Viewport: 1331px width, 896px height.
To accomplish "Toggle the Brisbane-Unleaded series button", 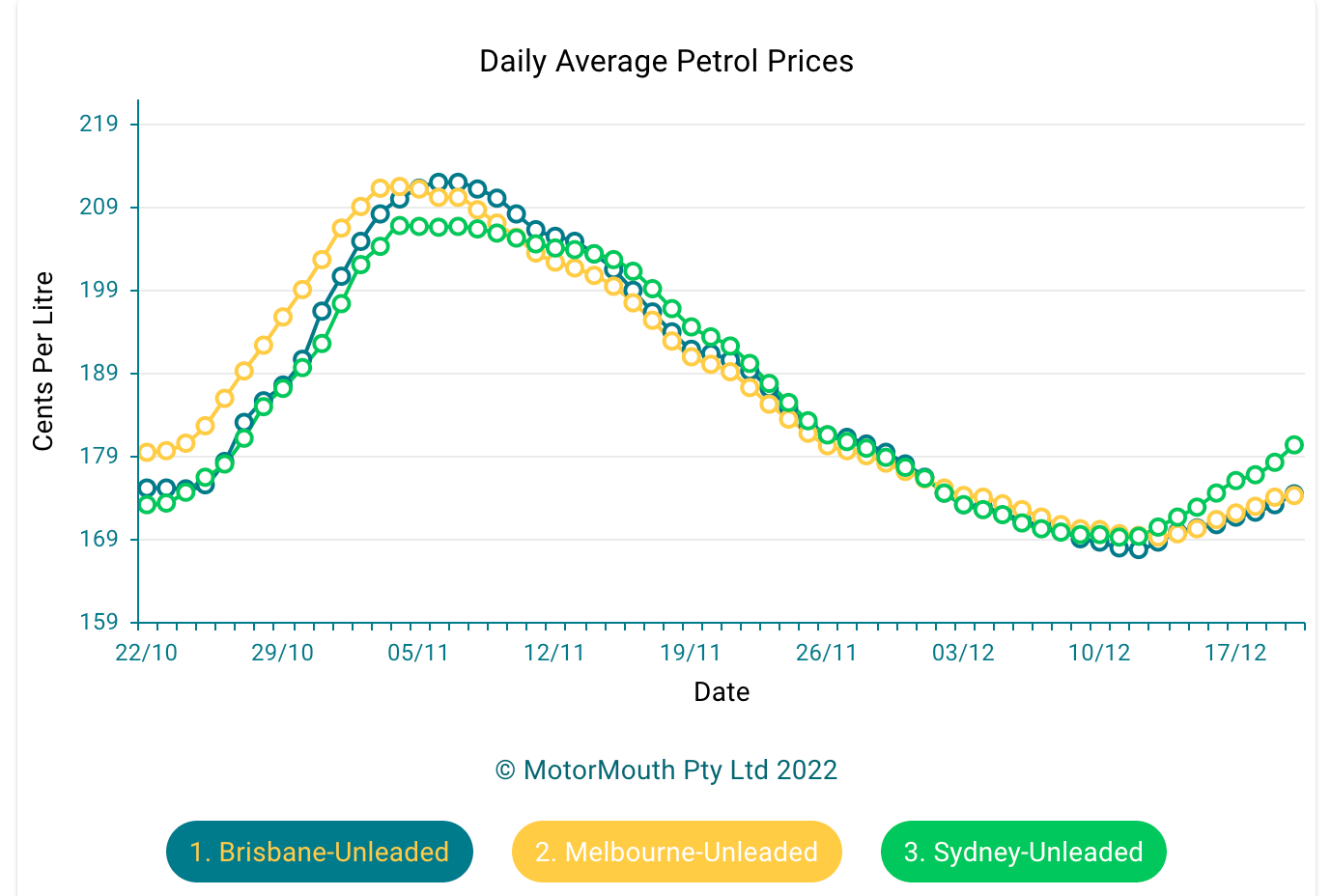I will coord(319,852).
